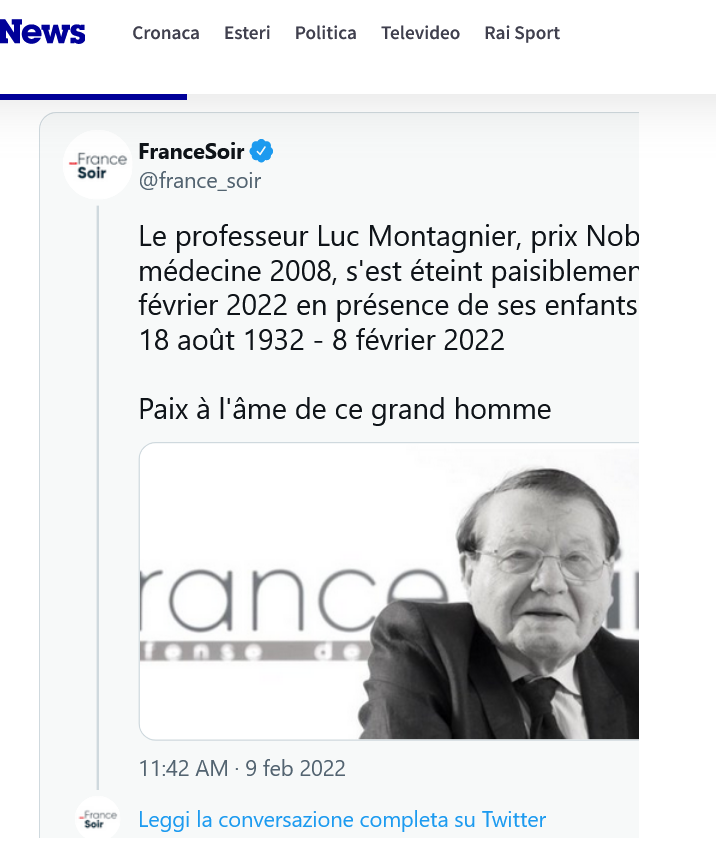Click the 11:42 AM · 9 feb 2022 timestamp
The image size is (716, 859).
242,769
